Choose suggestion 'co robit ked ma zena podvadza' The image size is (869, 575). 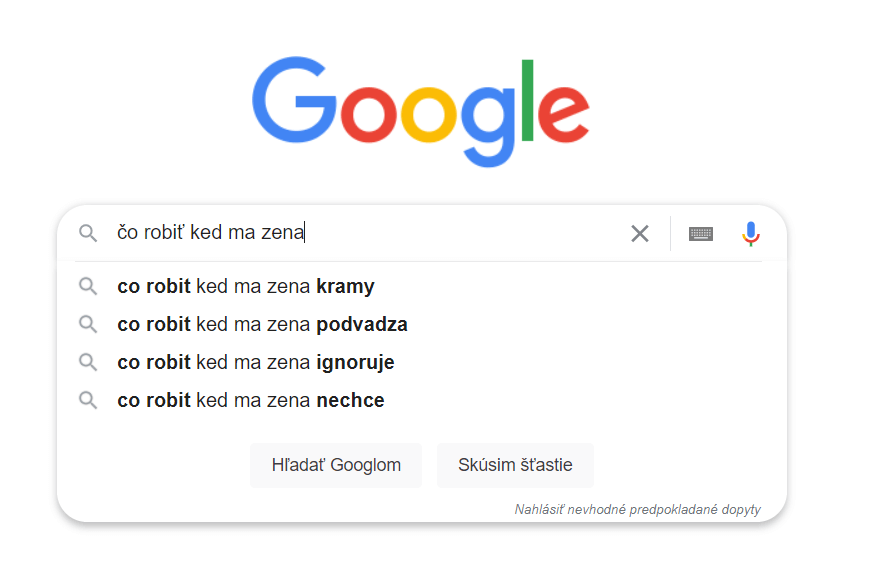[x=421, y=324]
